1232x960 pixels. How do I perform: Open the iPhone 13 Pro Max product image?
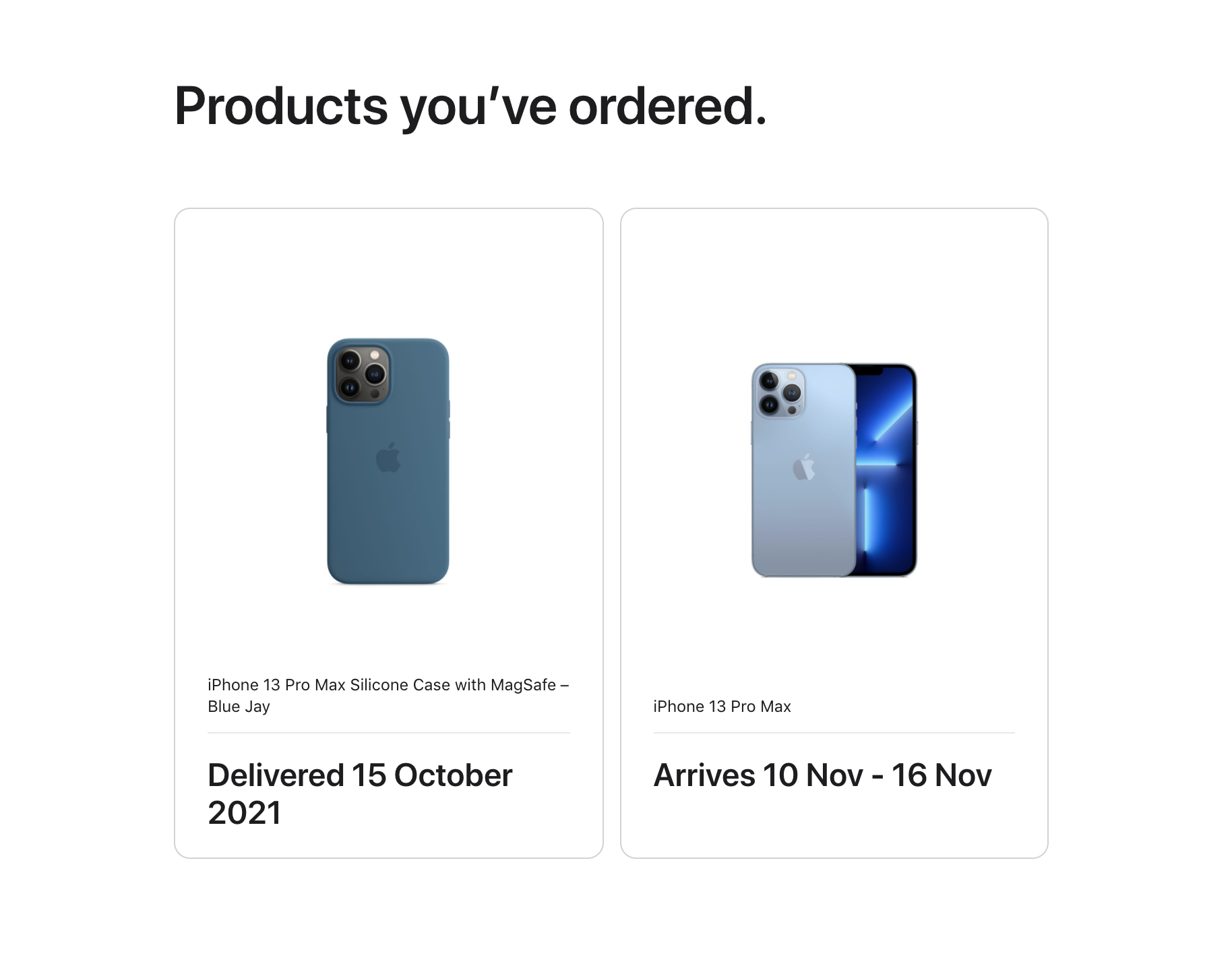[x=834, y=470]
